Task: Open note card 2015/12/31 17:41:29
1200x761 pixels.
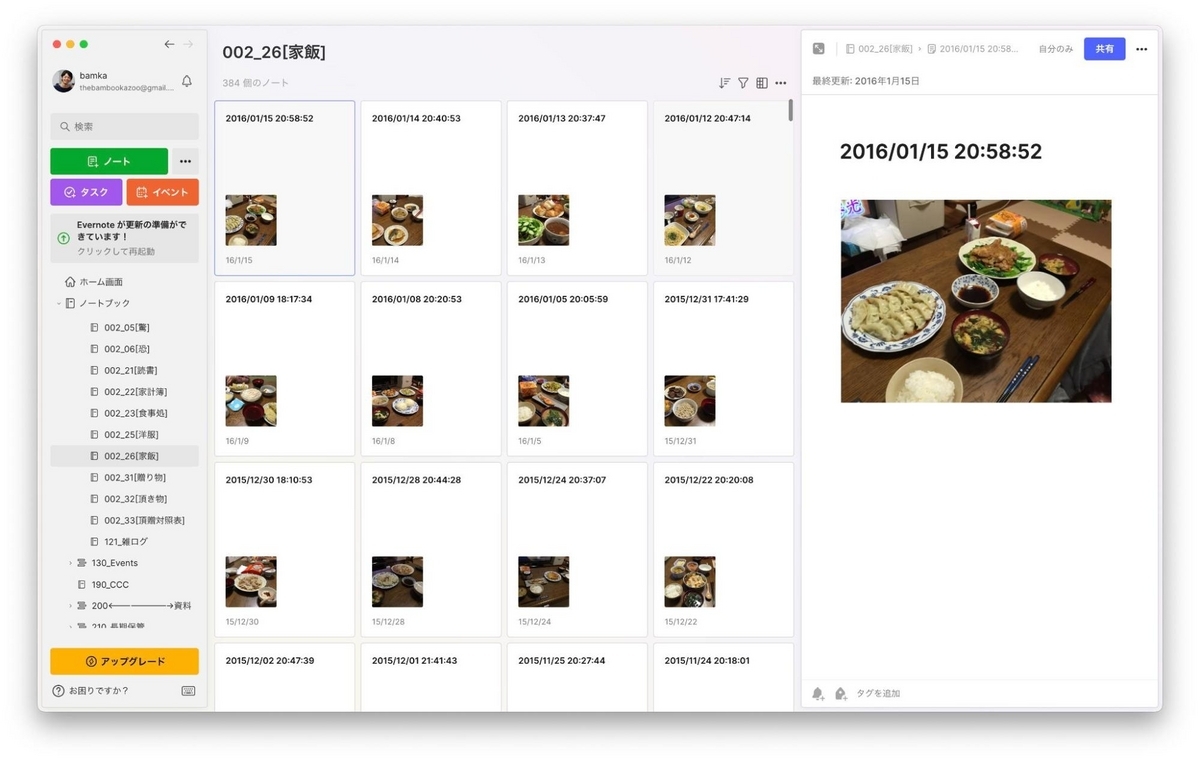Action: [723, 369]
